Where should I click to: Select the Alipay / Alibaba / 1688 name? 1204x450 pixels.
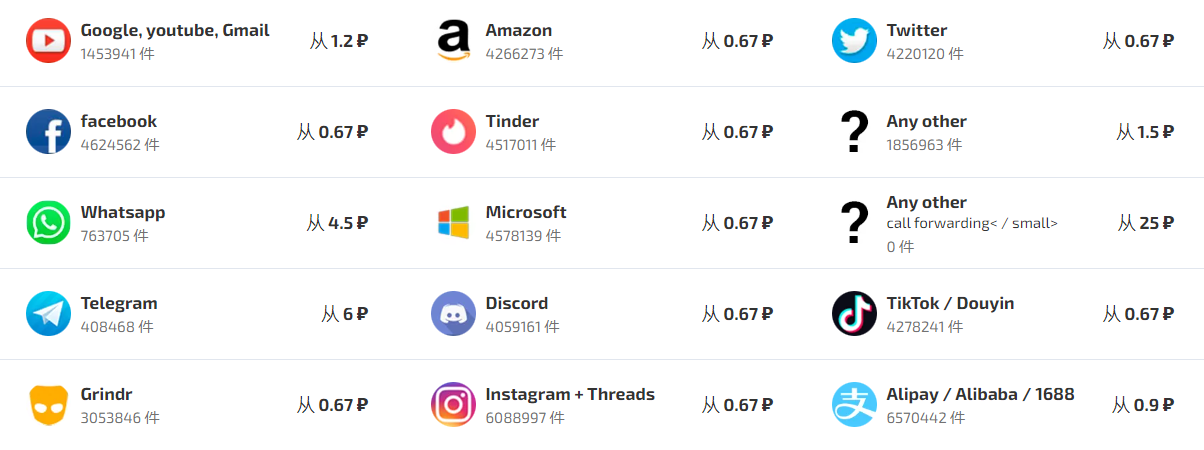pos(980,394)
